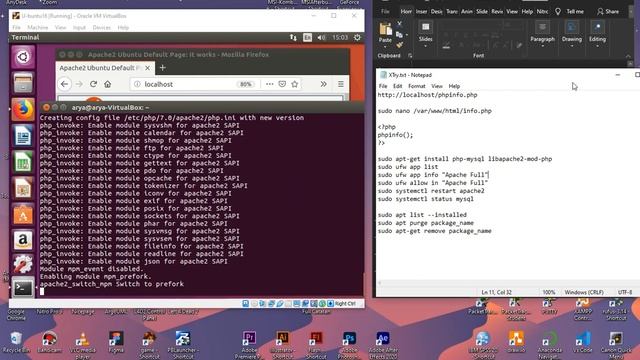Image resolution: width=640 pixels, height=360 pixels.
Task: Open VirtualBox View menu
Action: coord(60,27)
